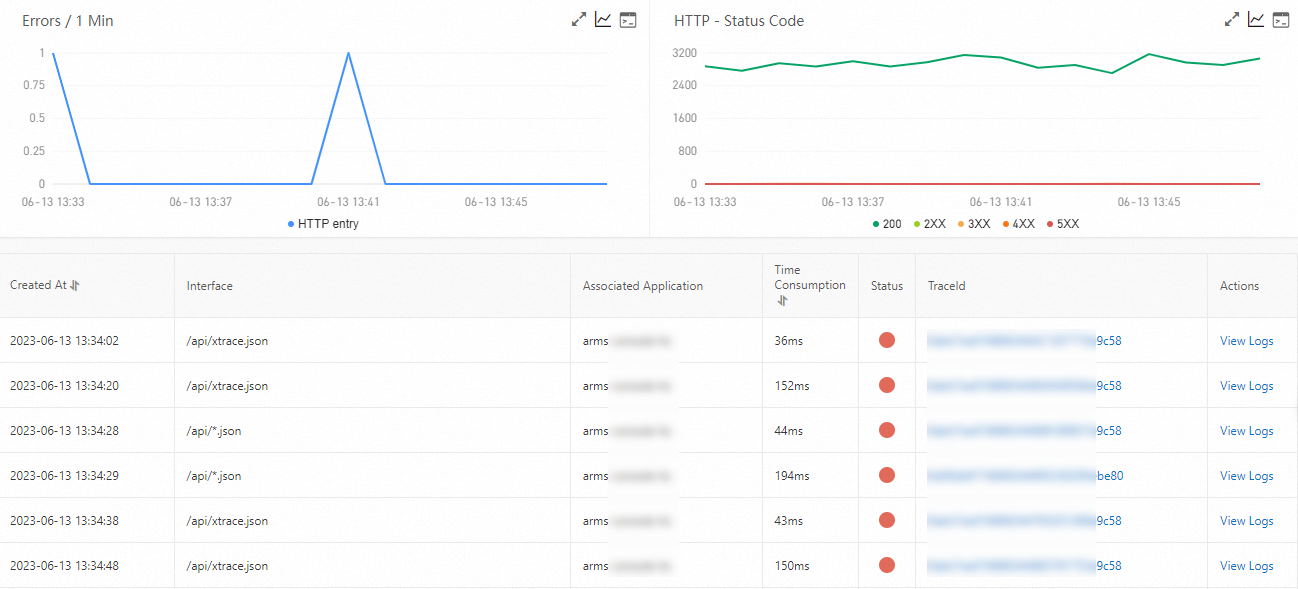Click red status dot of 13:34:38 row
Image resolution: width=1298 pixels, height=589 pixels.
pyautogui.click(x=886, y=520)
